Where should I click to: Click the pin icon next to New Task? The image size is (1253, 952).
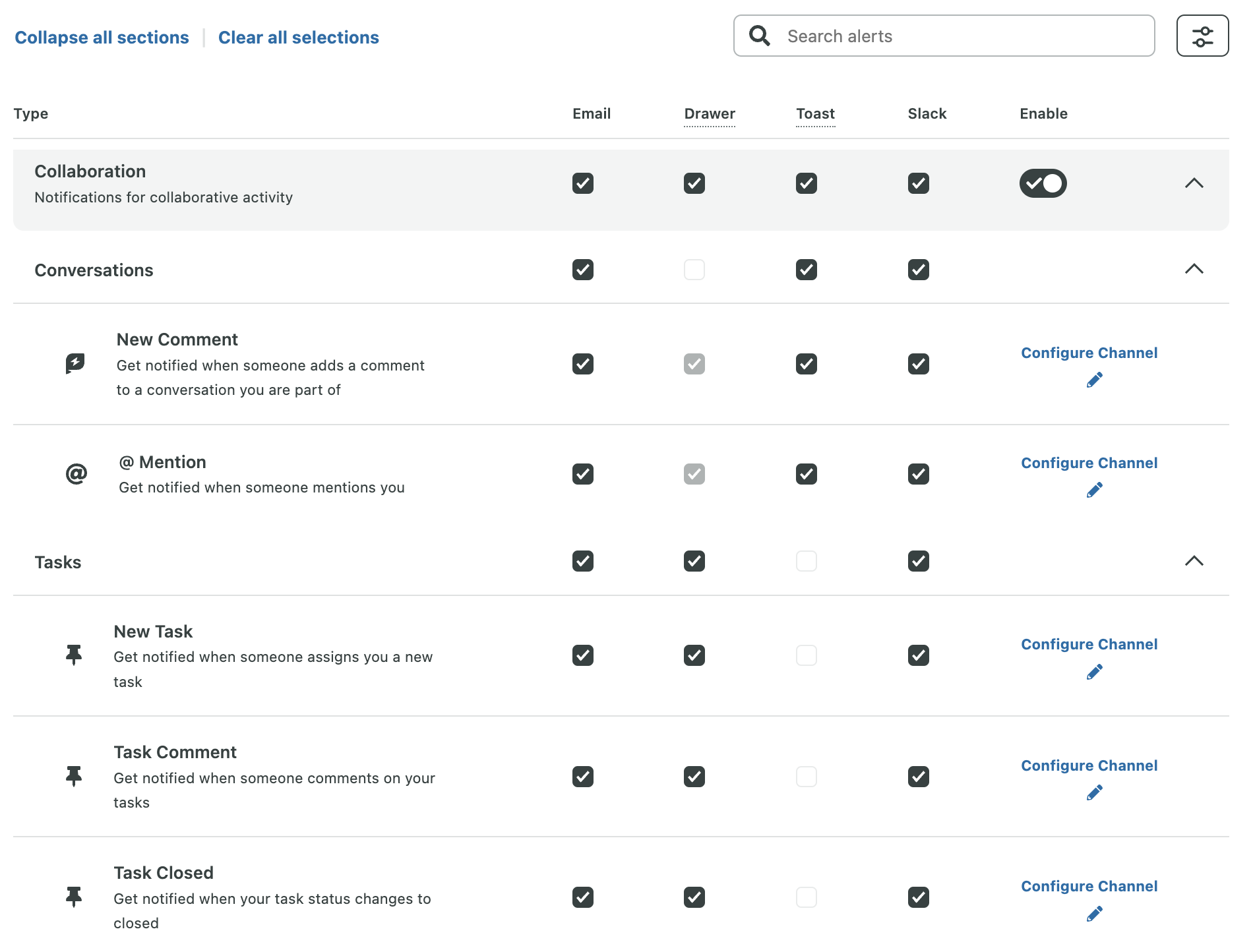(x=73, y=655)
